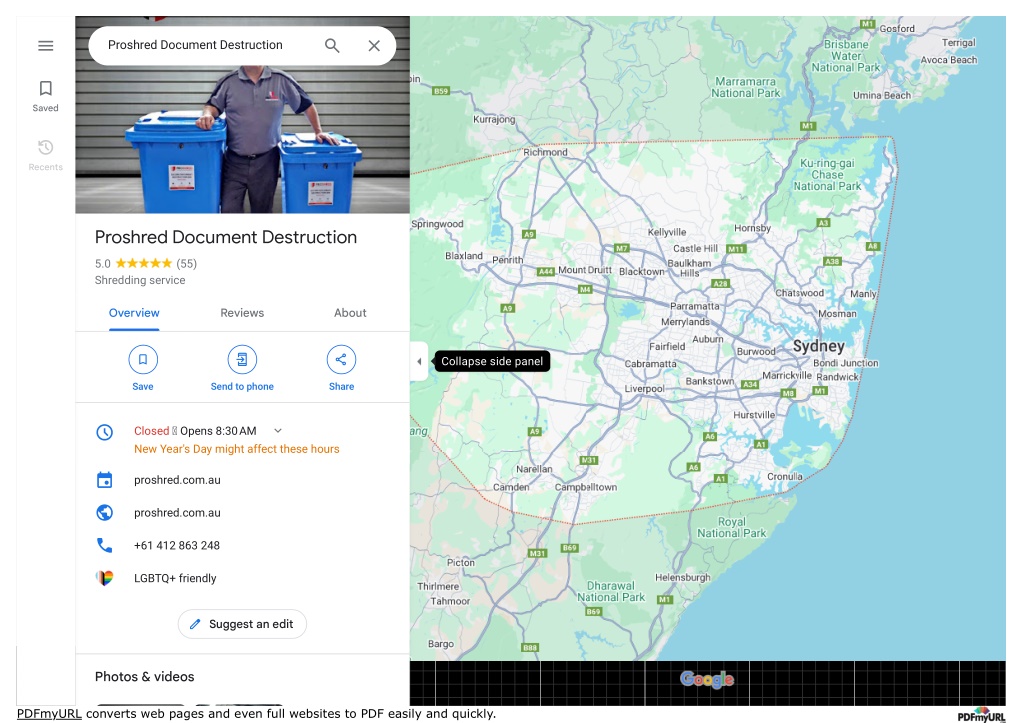This screenshot has width=1023, height=723.
Task: Click Manly label on map
Action: [863, 294]
